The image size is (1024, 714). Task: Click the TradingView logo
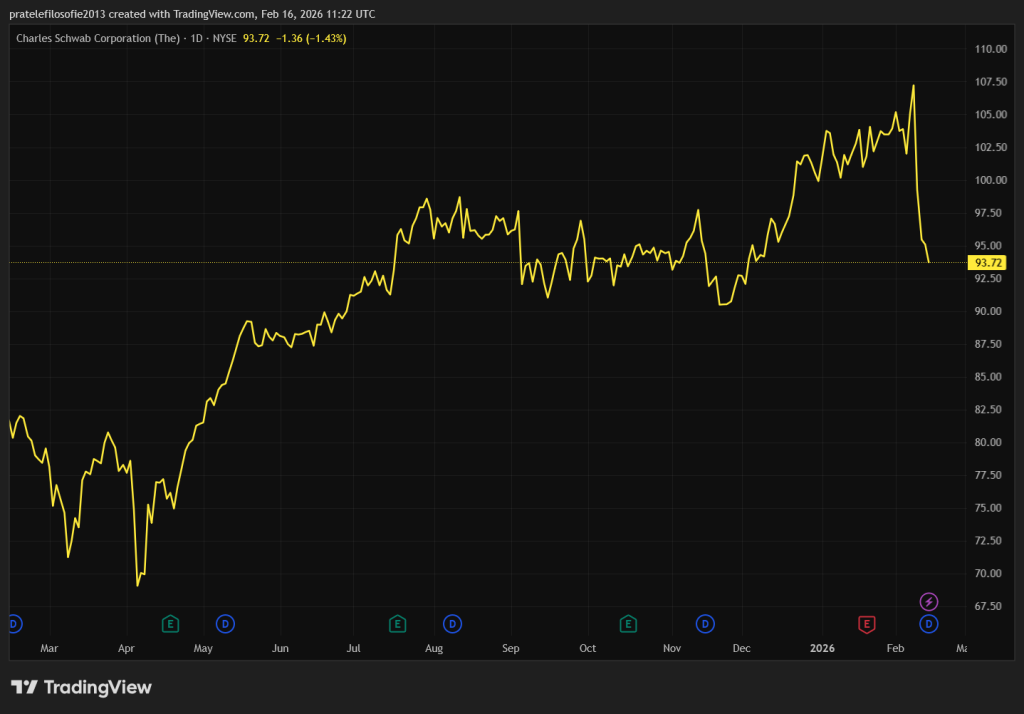pos(81,687)
